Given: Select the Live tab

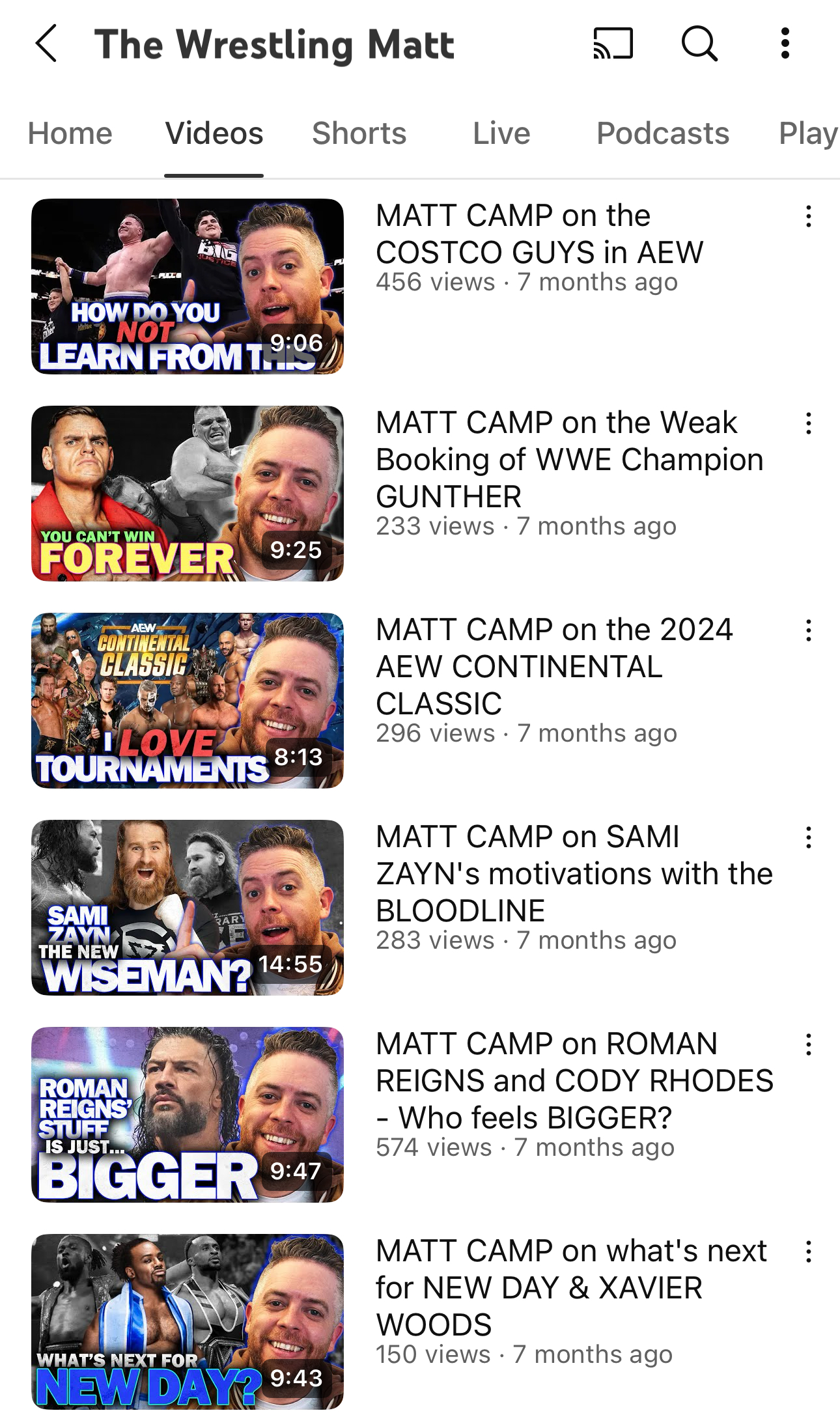Looking at the screenshot, I should pyautogui.click(x=501, y=133).
